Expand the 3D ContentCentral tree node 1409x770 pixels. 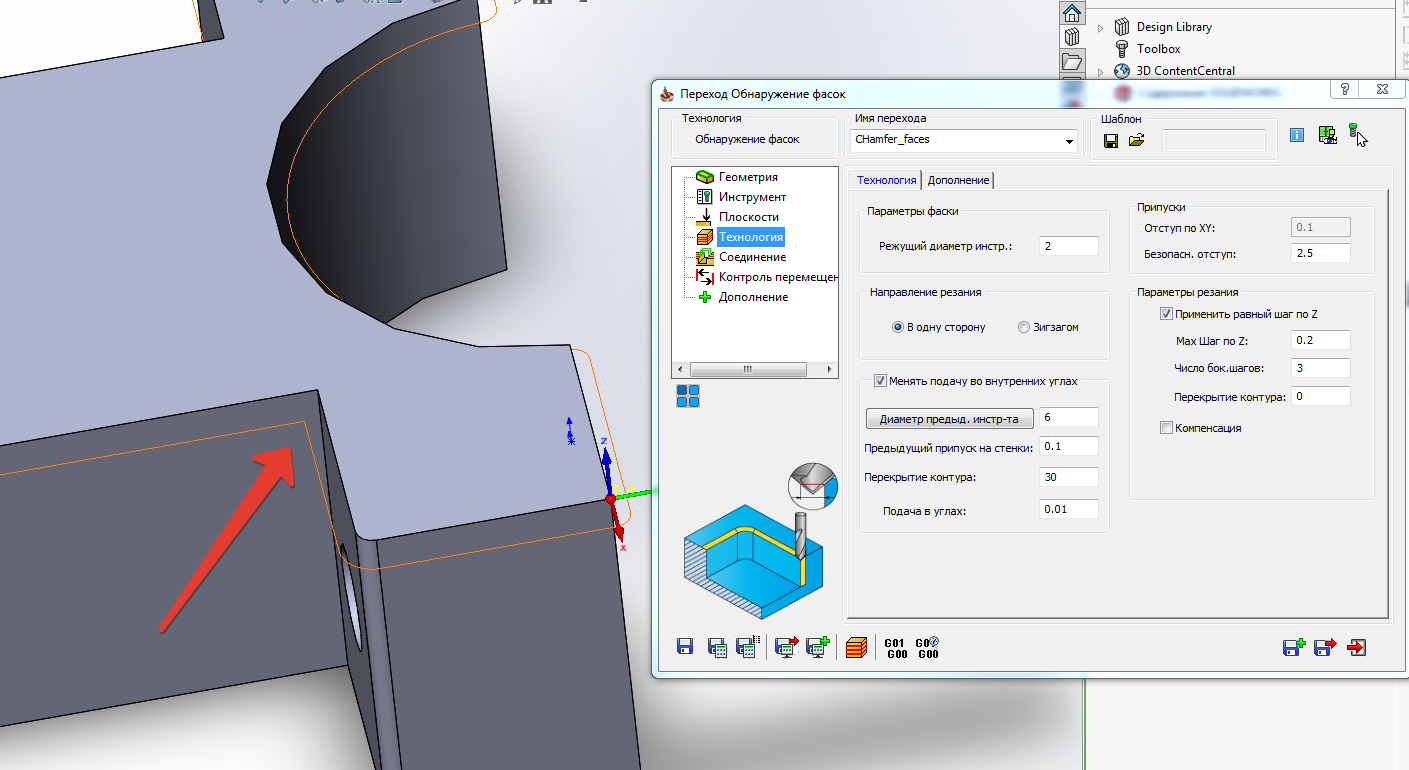pos(1100,71)
